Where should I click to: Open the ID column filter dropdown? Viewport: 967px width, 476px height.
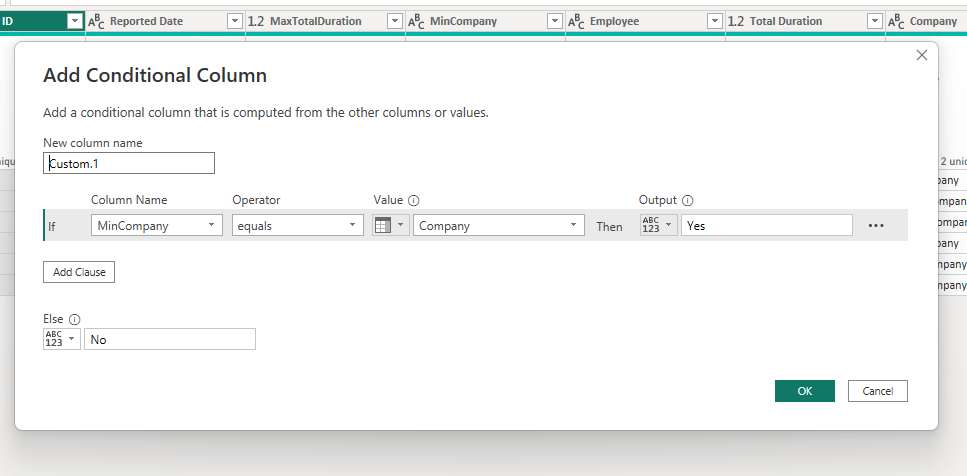click(75, 21)
